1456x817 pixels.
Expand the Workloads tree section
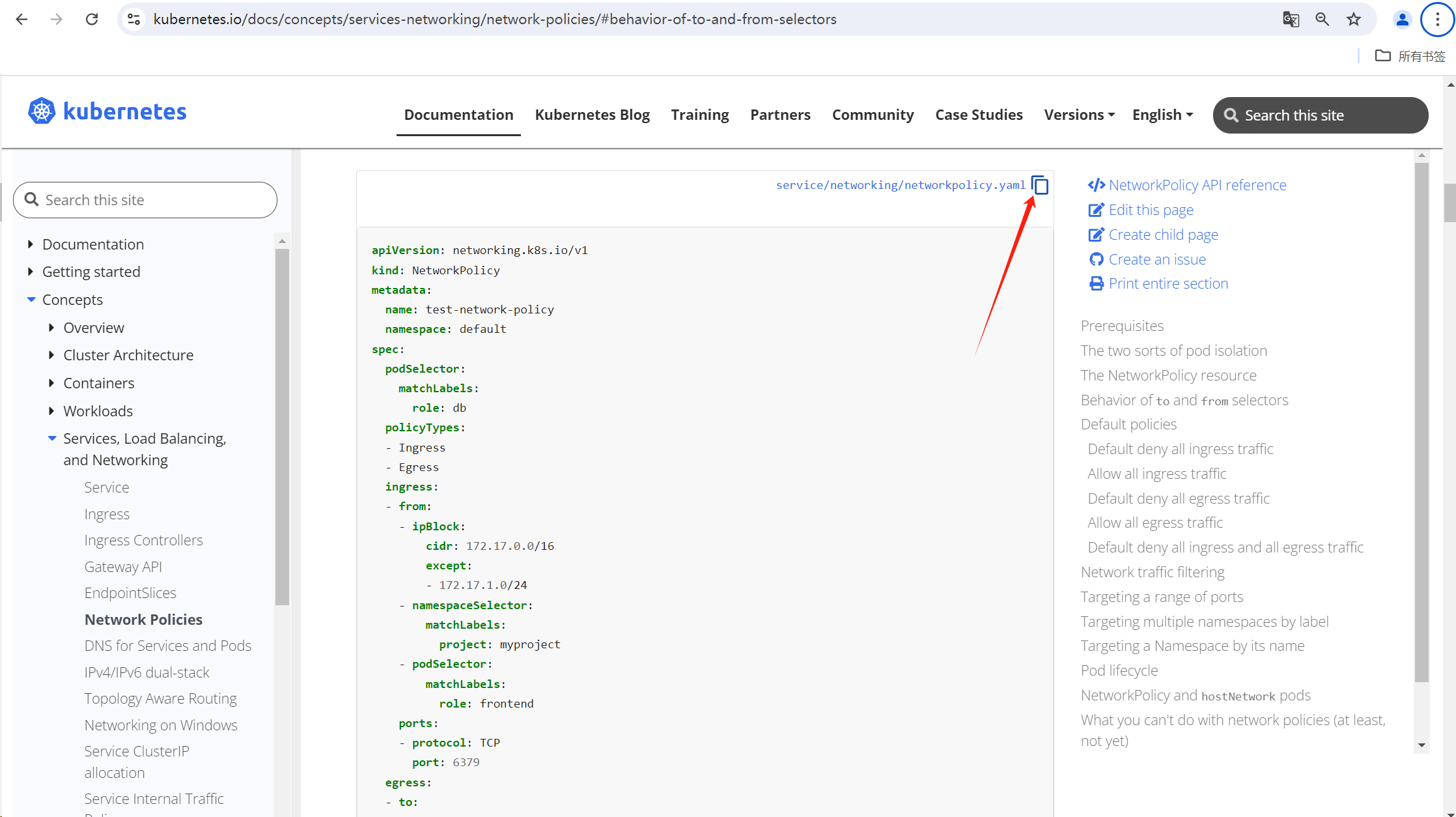point(51,411)
